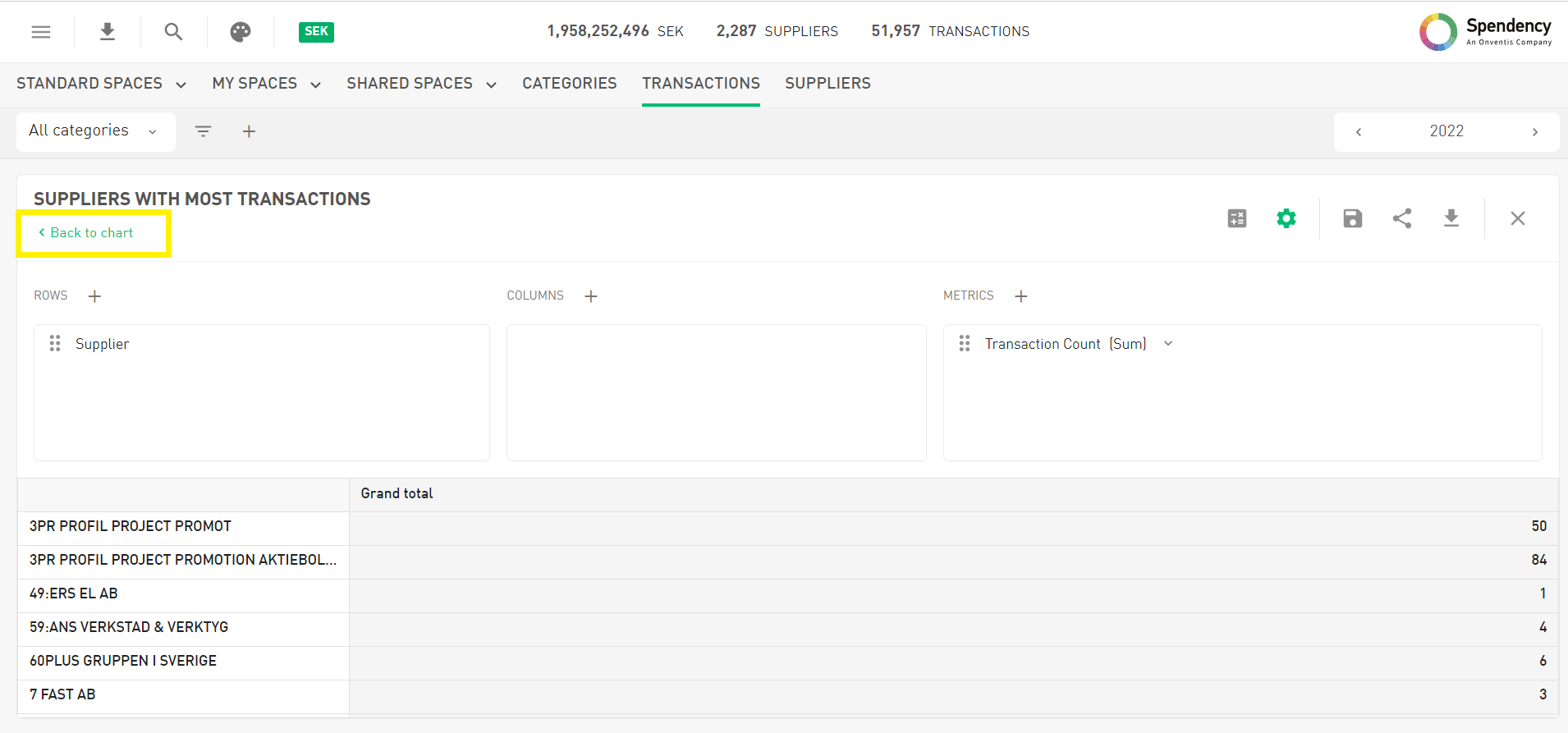
Task: Expand the All categories dropdown
Action: [x=94, y=131]
